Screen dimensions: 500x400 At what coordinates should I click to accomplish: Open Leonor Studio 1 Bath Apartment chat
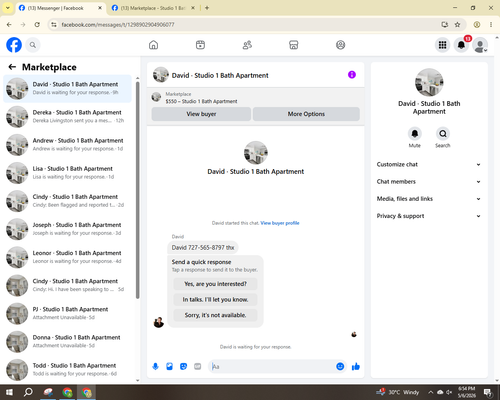[67, 257]
